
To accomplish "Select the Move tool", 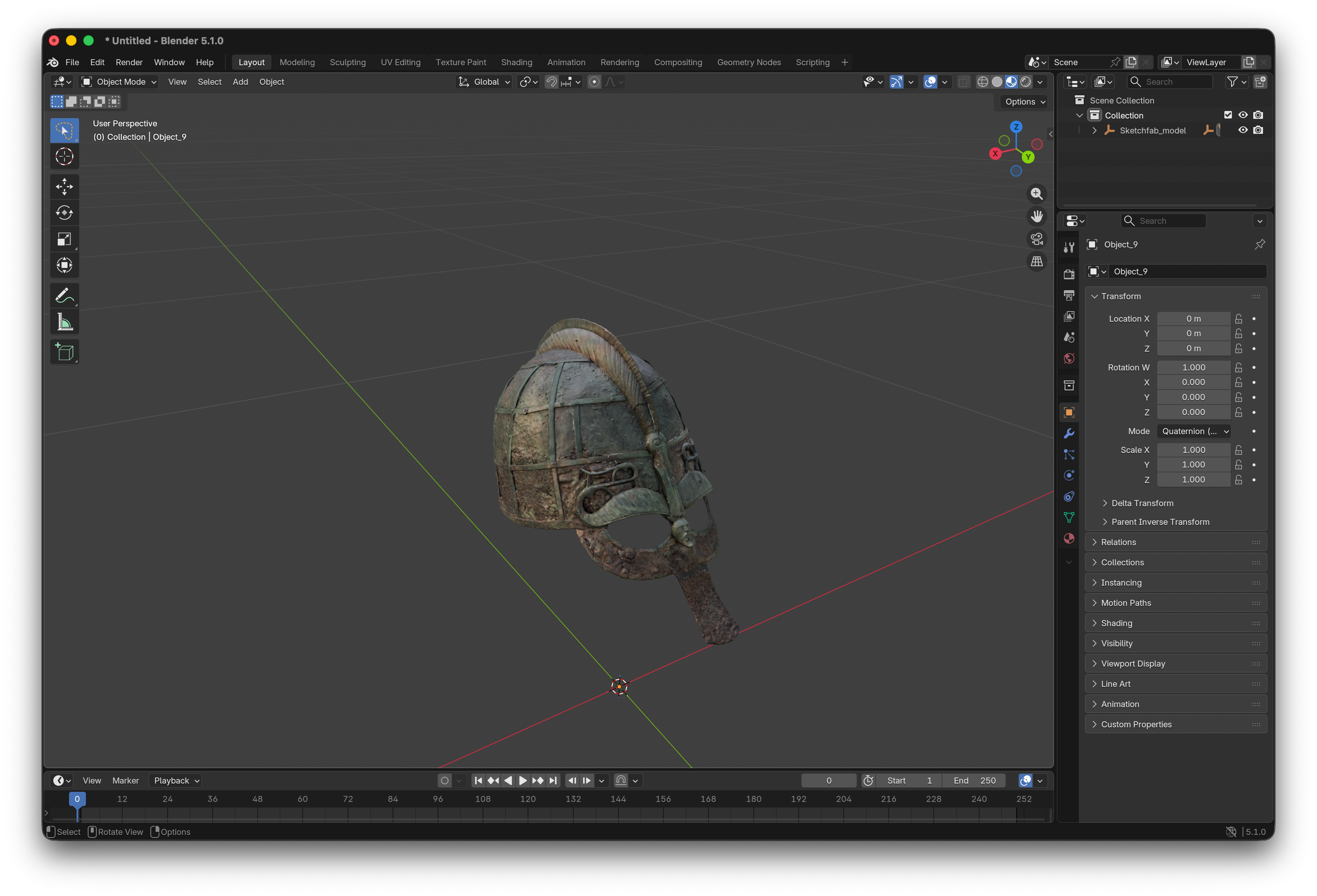I will (x=64, y=186).
